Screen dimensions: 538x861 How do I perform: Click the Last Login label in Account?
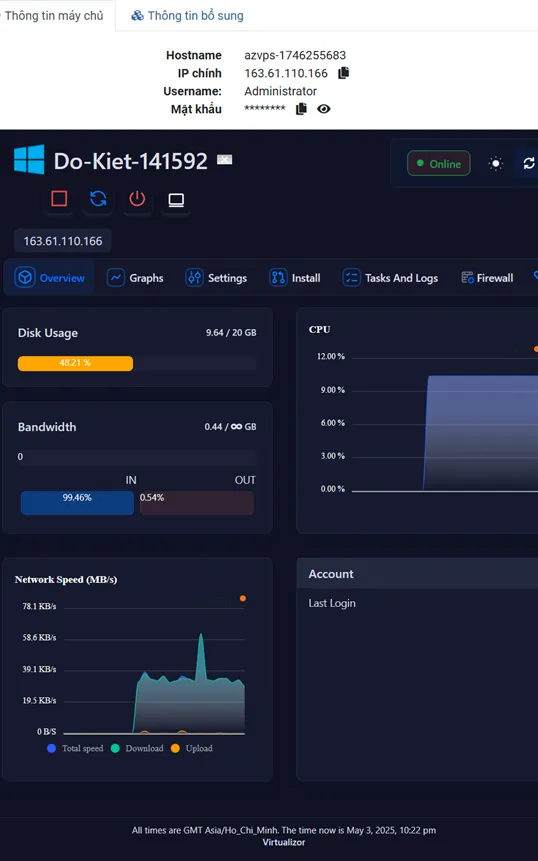coord(332,603)
